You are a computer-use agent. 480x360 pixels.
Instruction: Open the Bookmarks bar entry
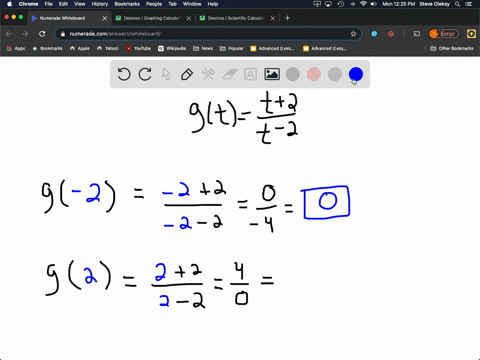[x=47, y=48]
